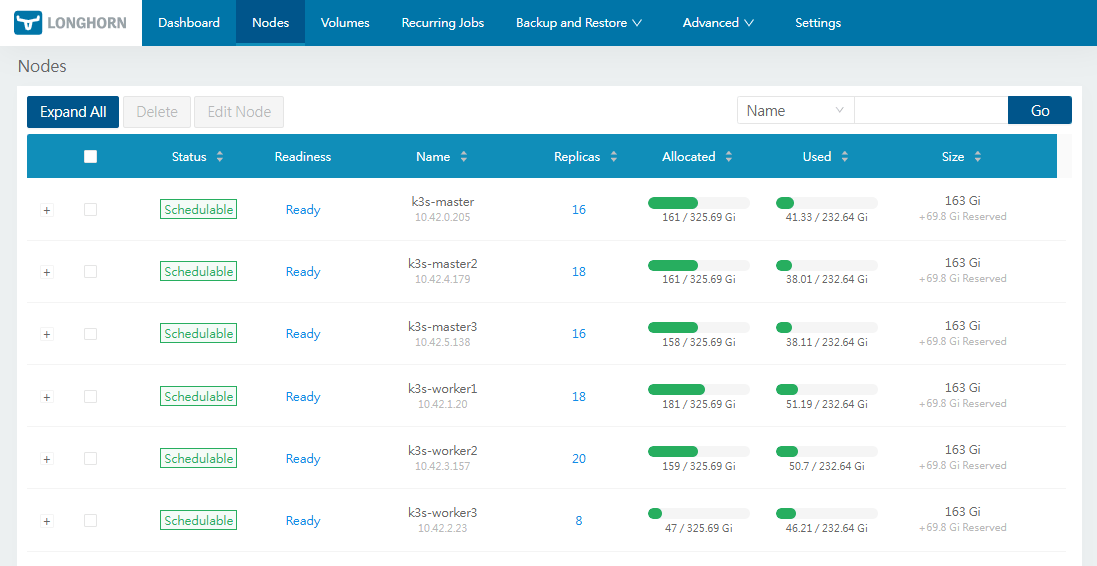The height and width of the screenshot is (566, 1097).
Task: Click the node name k3s-master
Action: click(x=443, y=201)
